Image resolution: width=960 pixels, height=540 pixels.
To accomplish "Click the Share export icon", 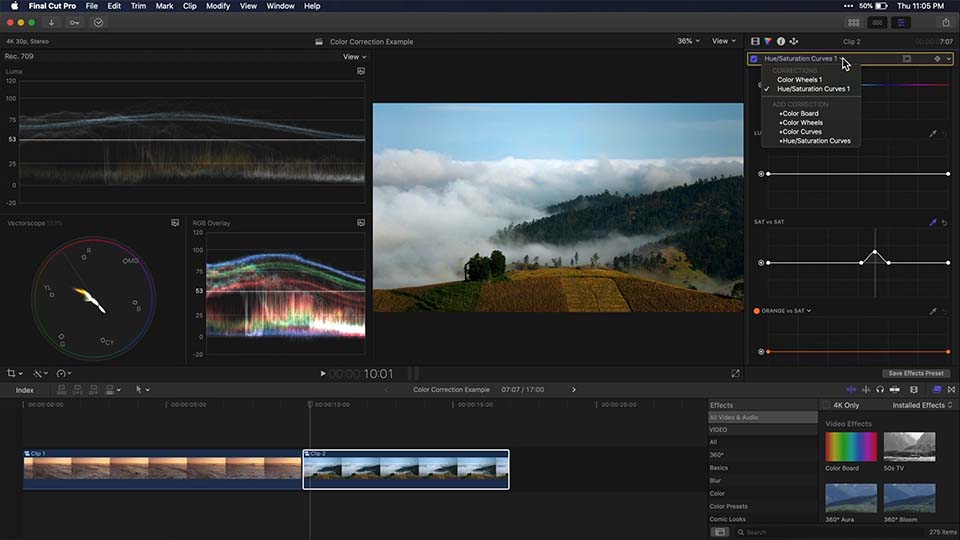I will [x=946, y=23].
